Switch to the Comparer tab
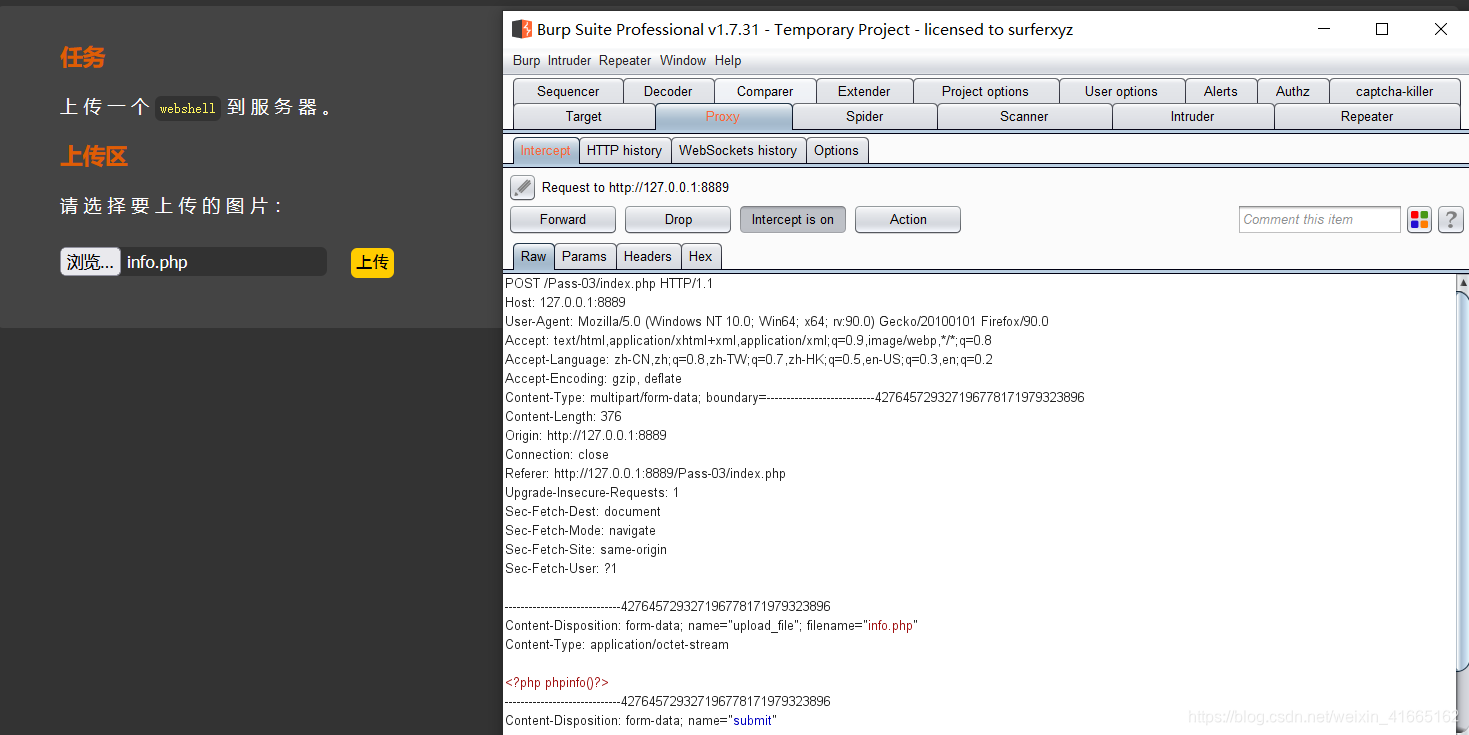Image resolution: width=1469 pixels, height=735 pixels. click(765, 91)
